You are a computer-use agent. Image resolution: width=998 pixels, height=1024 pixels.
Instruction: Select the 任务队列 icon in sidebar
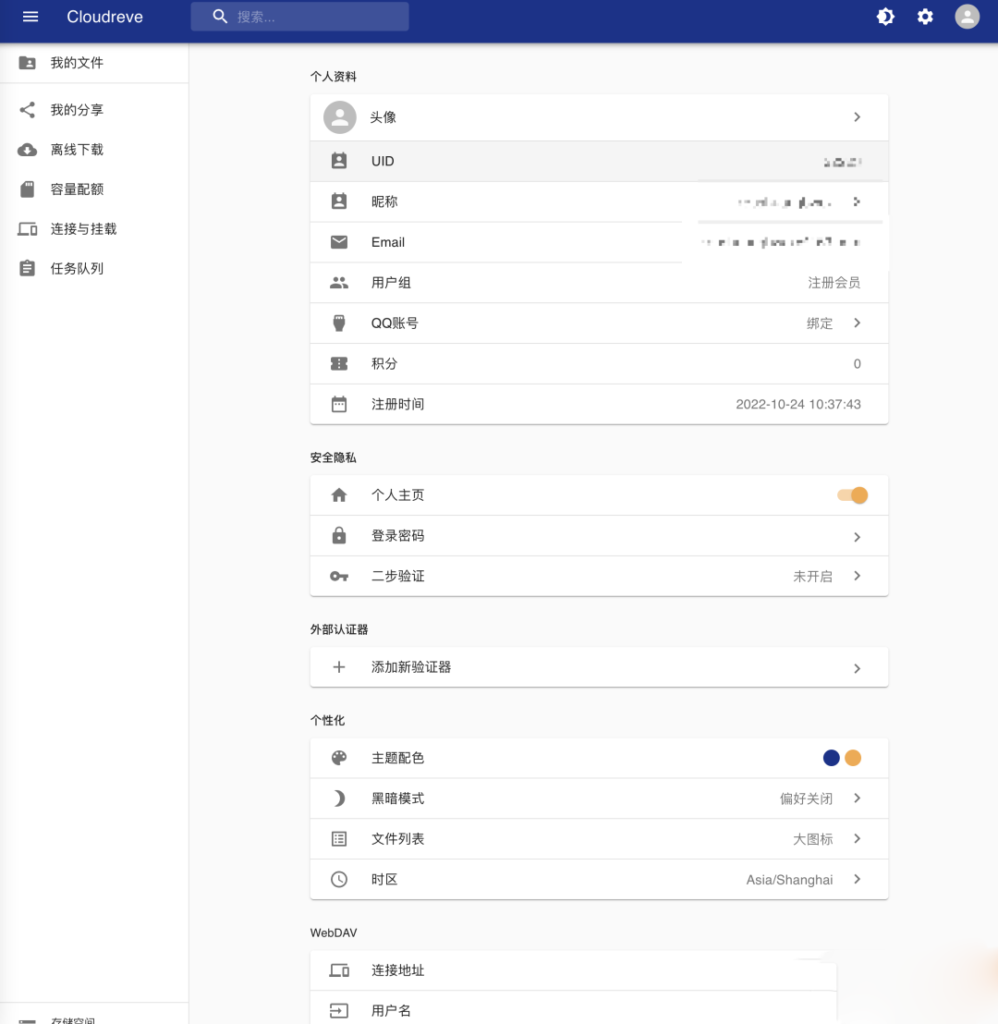pos(28,268)
